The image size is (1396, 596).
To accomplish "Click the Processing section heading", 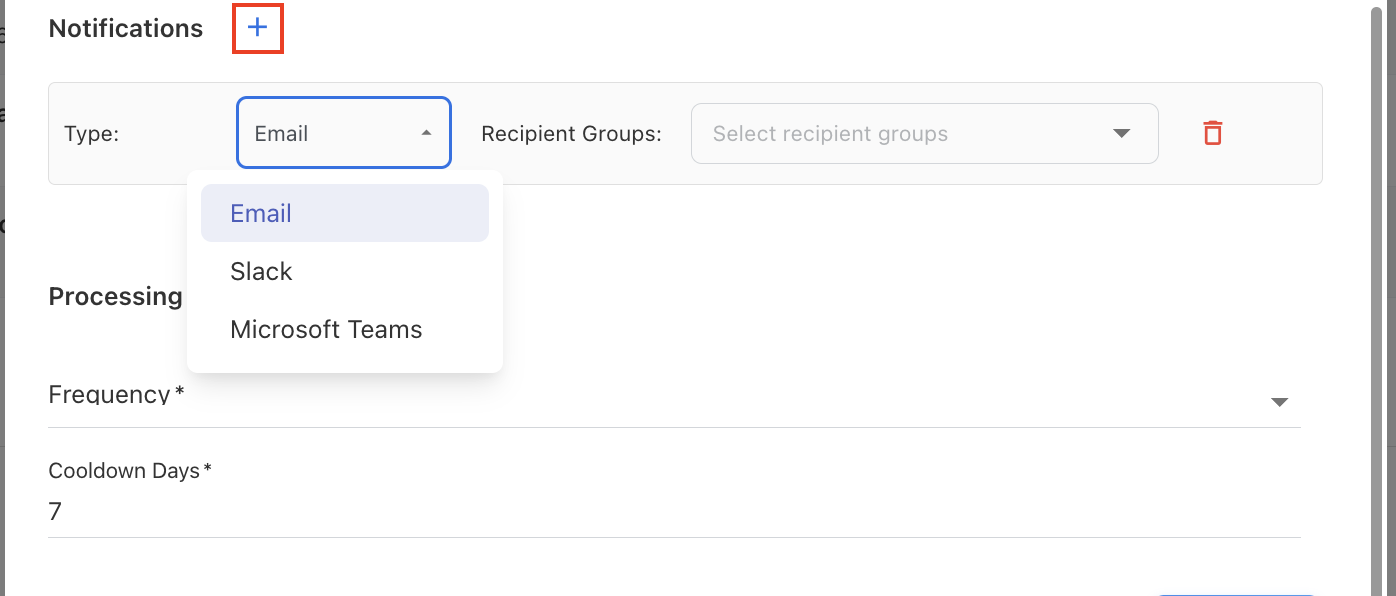I will (115, 297).
